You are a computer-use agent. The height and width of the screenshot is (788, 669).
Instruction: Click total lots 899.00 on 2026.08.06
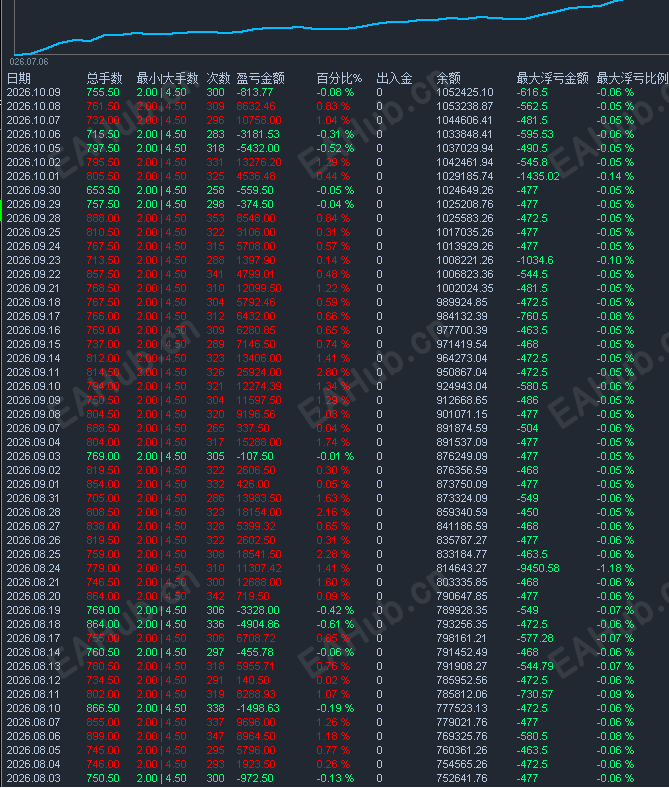pyautogui.click(x=103, y=736)
